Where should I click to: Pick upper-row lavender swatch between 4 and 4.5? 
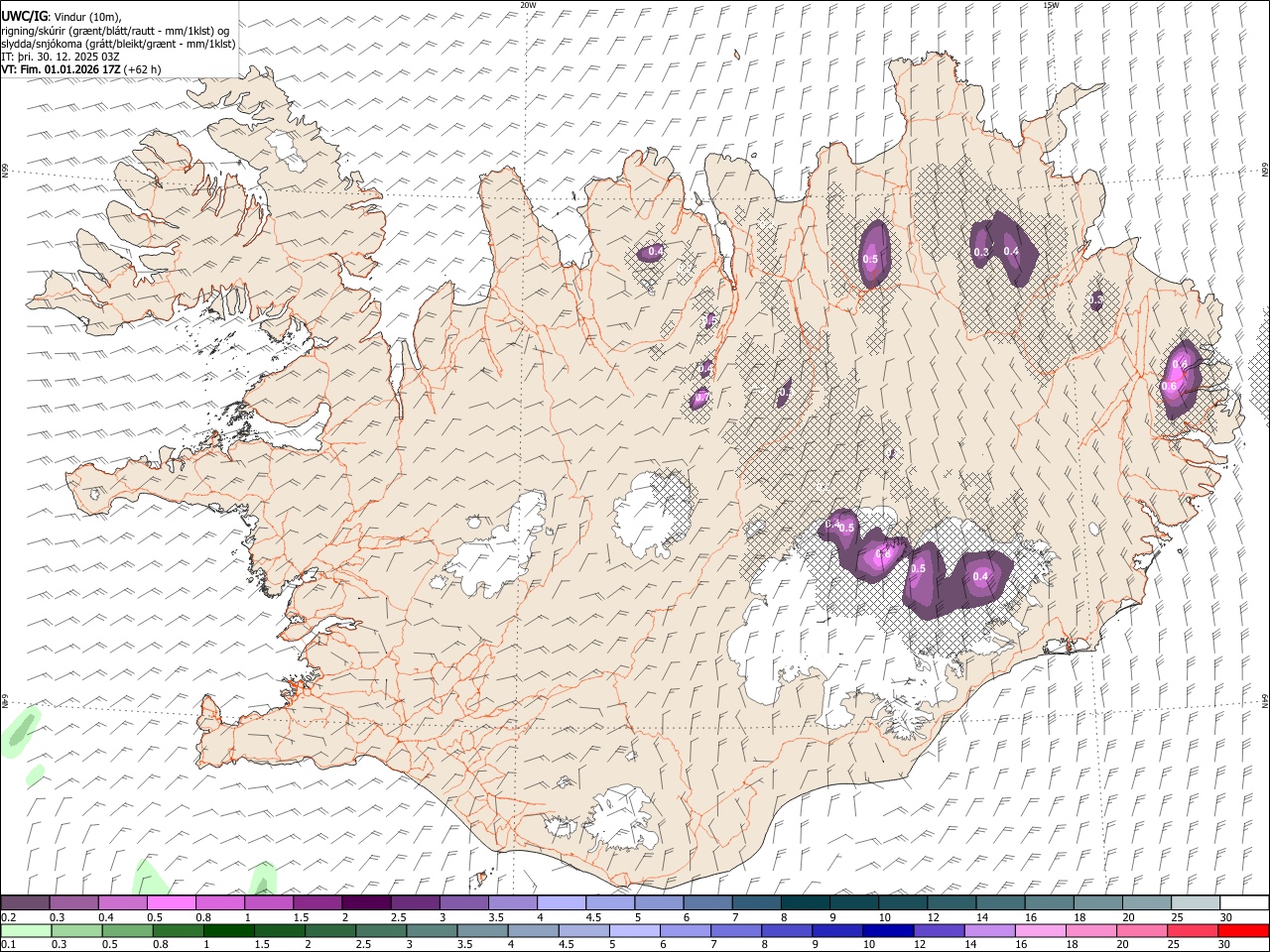point(562,902)
